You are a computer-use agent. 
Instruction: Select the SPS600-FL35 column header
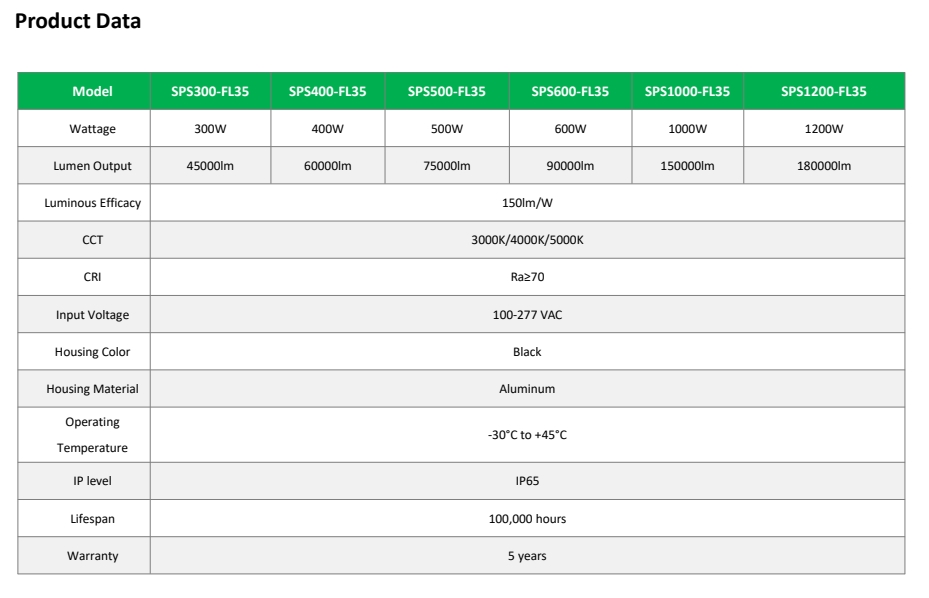coord(570,91)
